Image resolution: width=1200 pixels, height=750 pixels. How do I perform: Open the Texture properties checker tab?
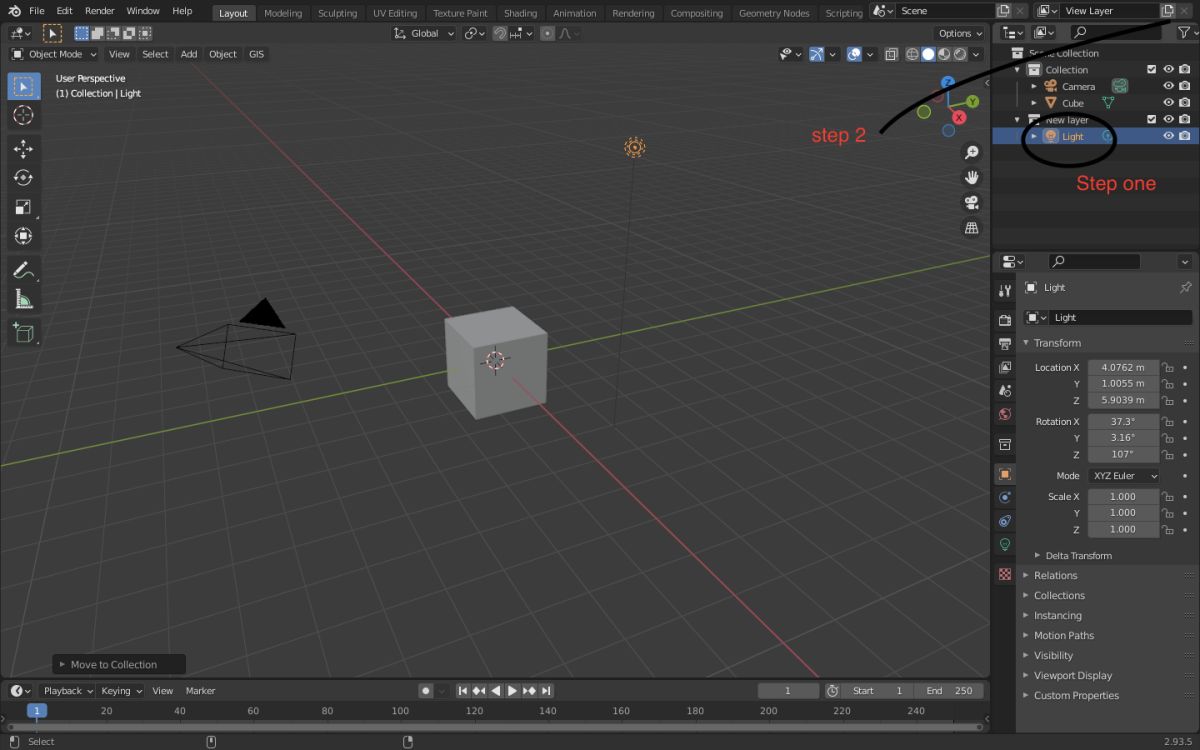click(1005, 574)
